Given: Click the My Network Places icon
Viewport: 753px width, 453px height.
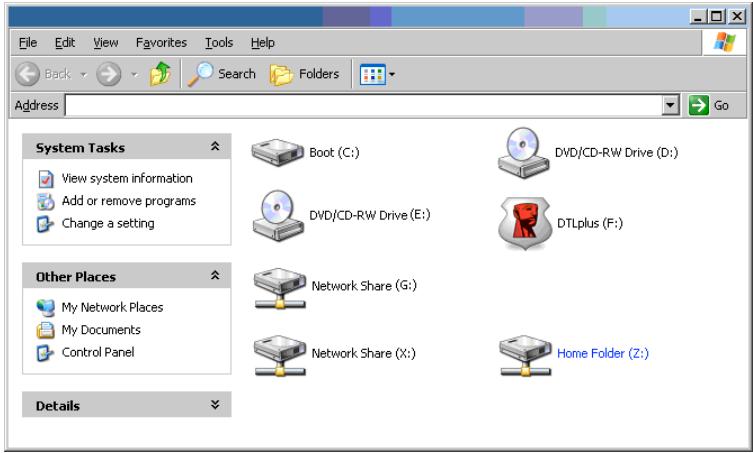Looking at the screenshot, I should coord(46,307).
